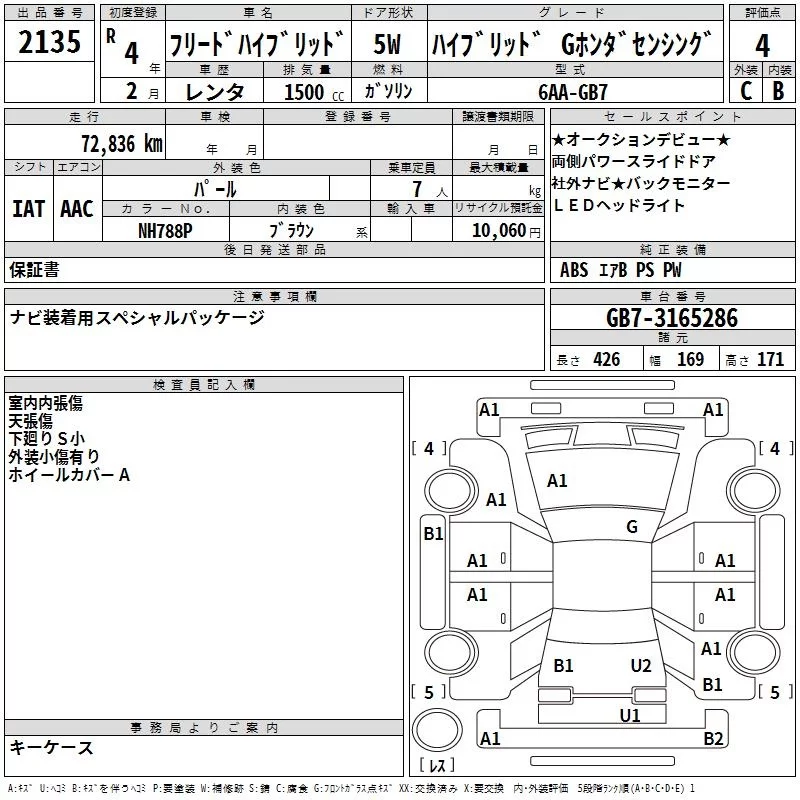800x800 pixels.
Task: Click the recycle deposit 10,060 value
Action: coord(497,231)
